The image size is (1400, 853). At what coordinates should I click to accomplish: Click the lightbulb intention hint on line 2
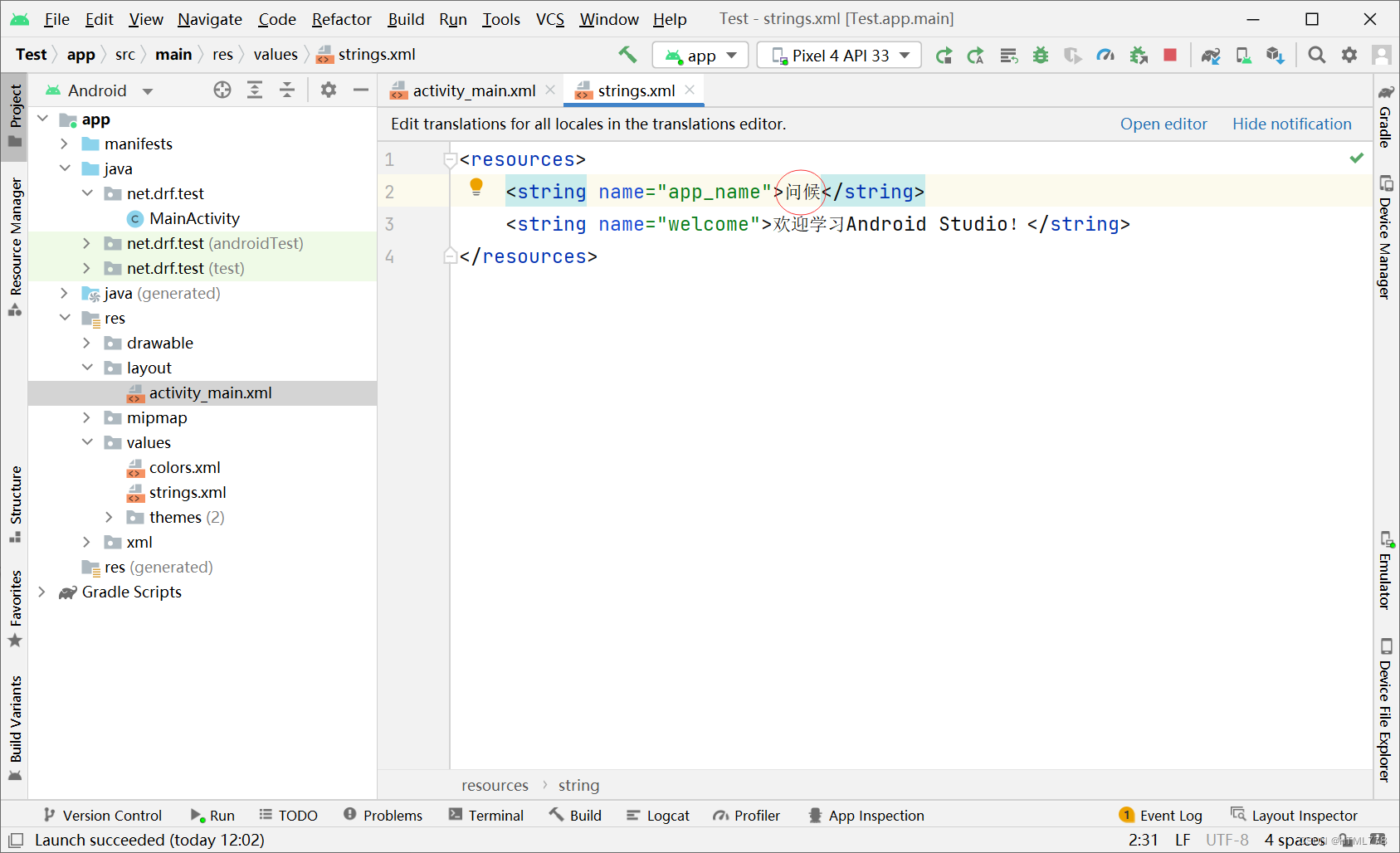[x=476, y=187]
